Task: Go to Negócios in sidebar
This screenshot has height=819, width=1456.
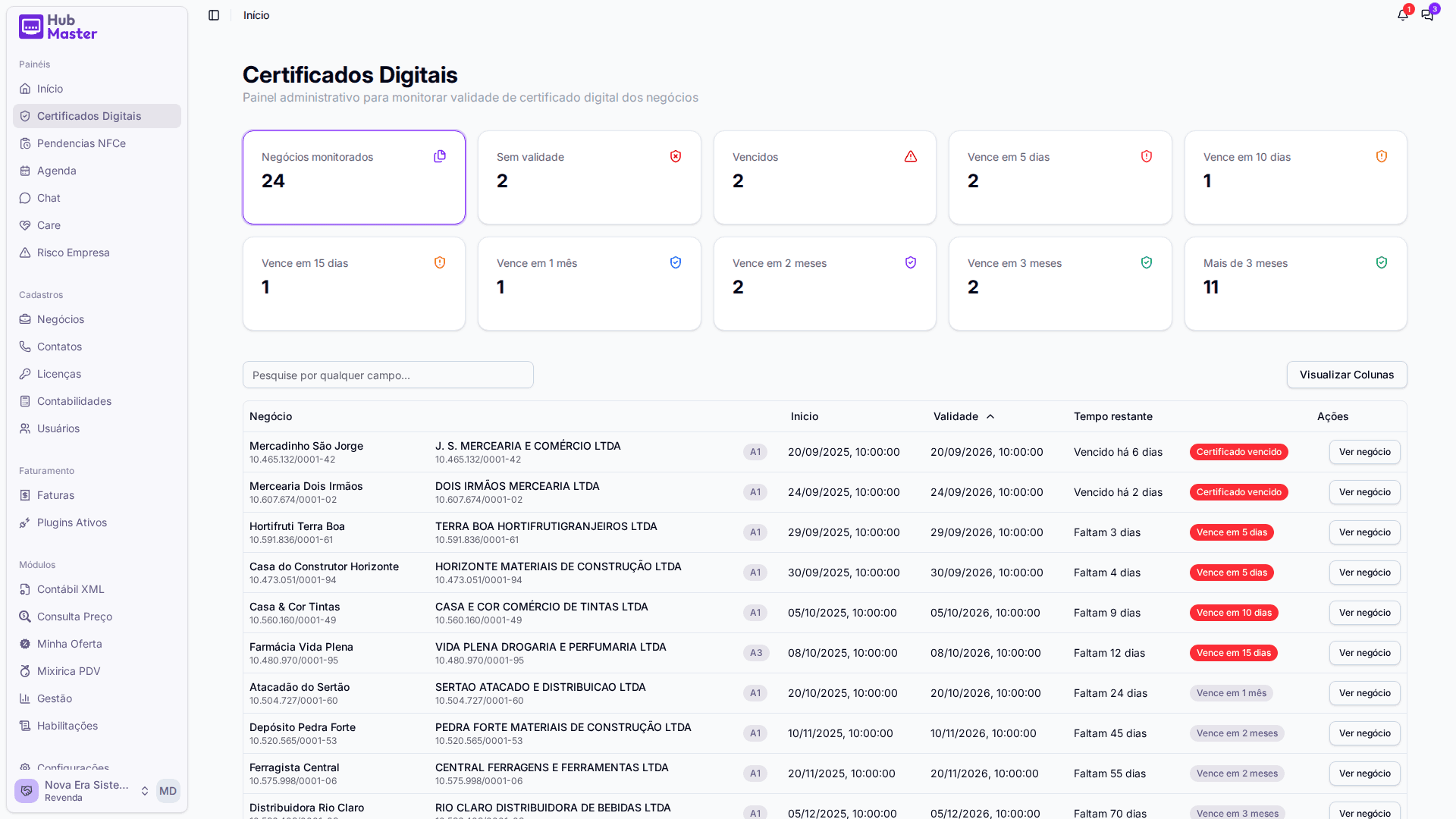Action: pos(97,319)
